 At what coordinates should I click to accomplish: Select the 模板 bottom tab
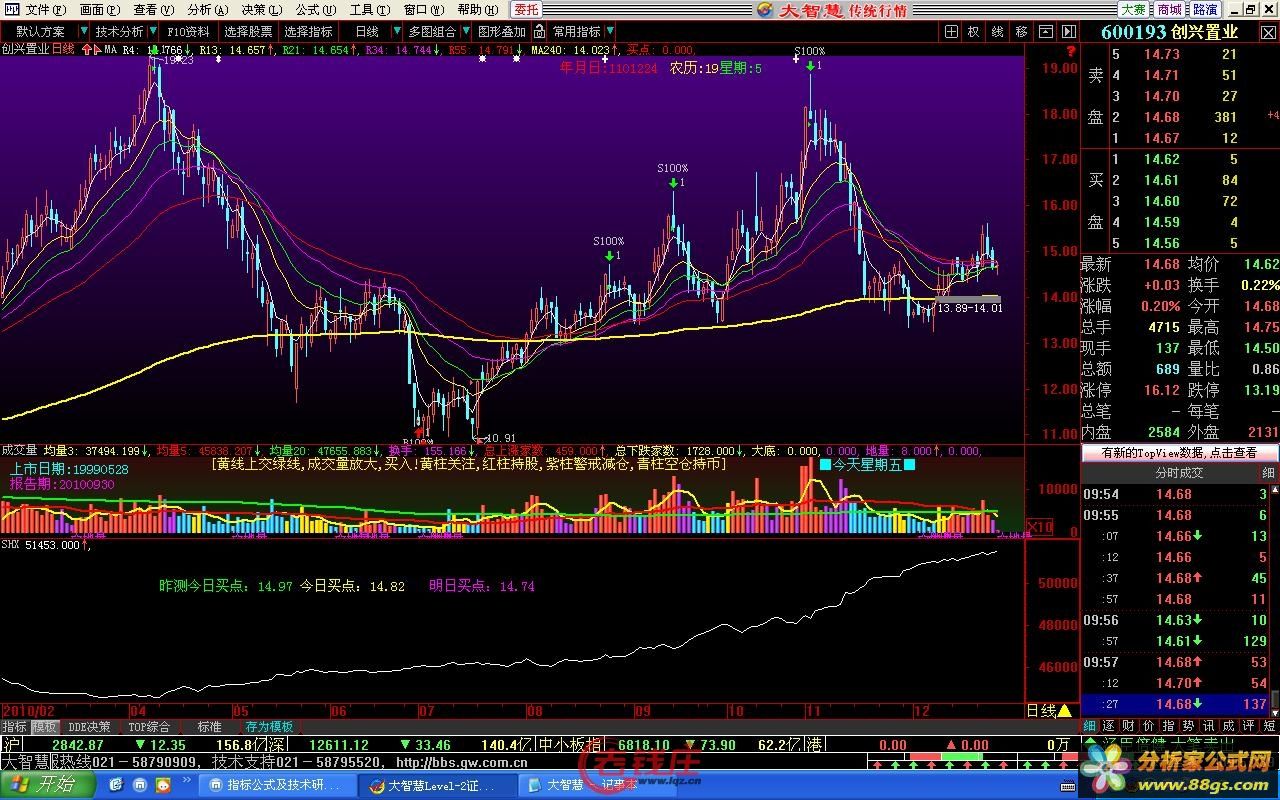(45, 727)
